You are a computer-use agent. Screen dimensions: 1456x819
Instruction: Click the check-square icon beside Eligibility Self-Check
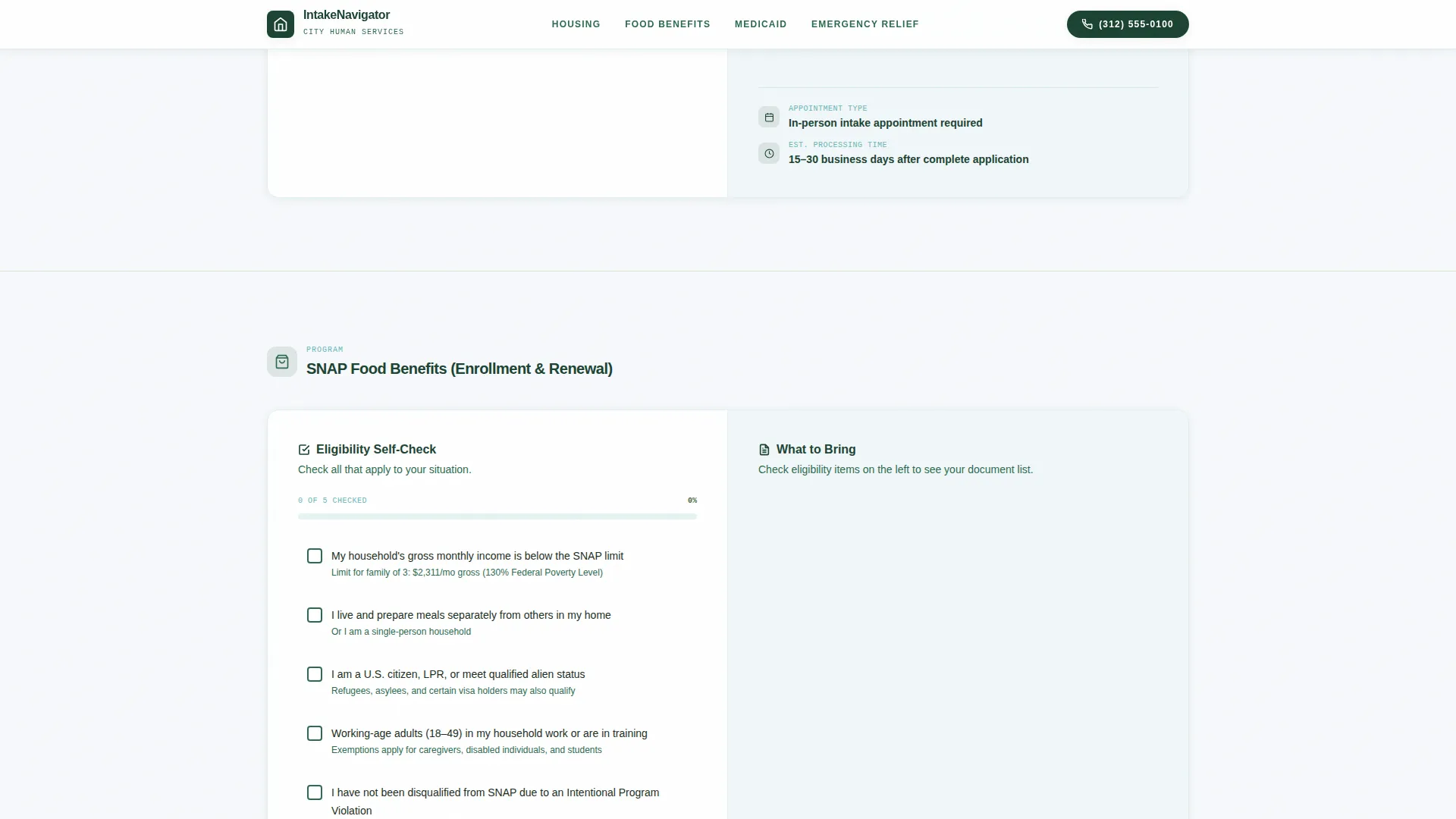tap(304, 450)
